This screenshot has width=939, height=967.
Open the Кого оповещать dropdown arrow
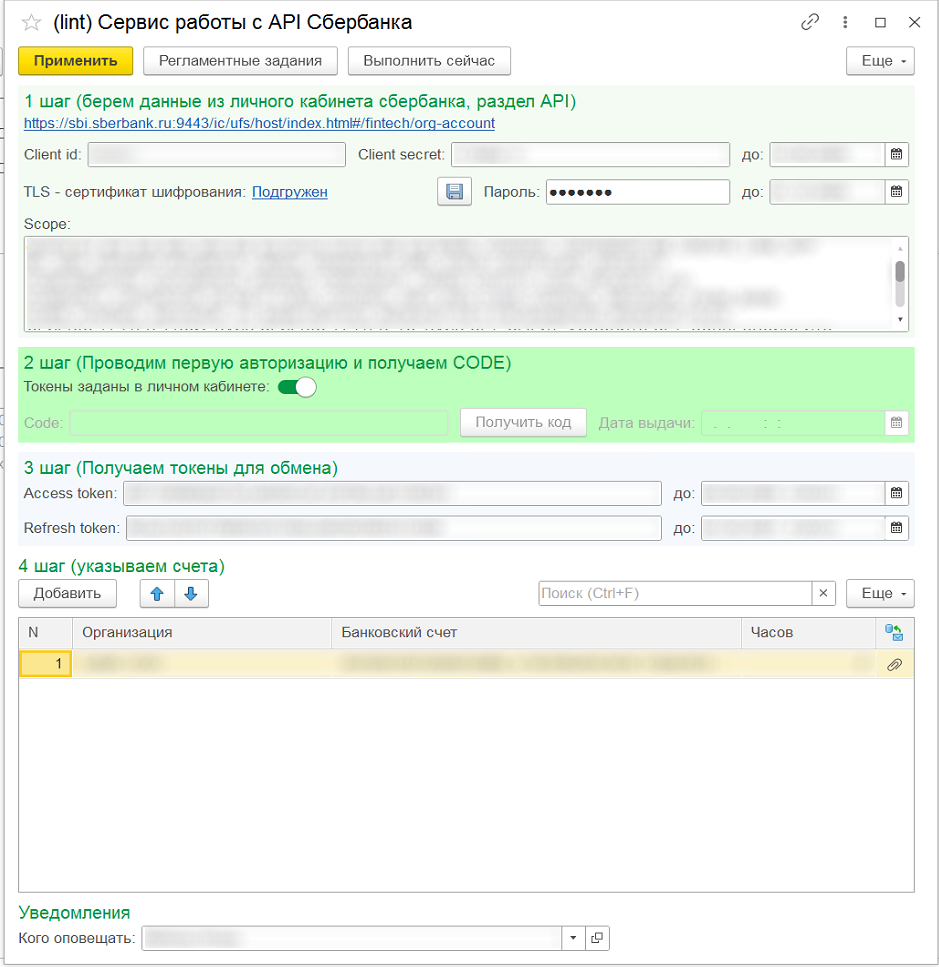(x=573, y=939)
